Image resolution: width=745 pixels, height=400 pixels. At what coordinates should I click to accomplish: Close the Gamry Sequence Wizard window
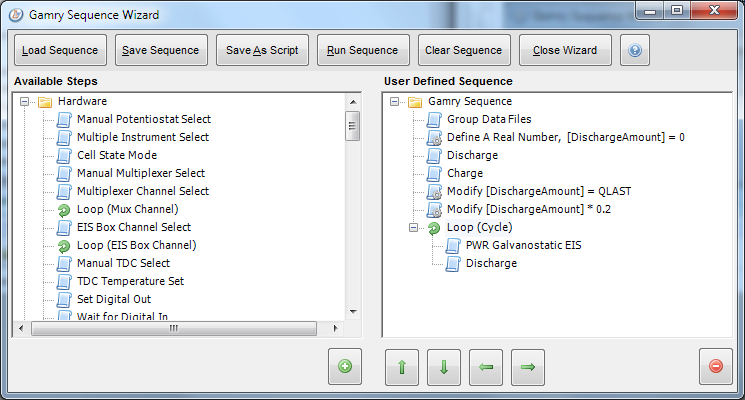[x=714, y=10]
